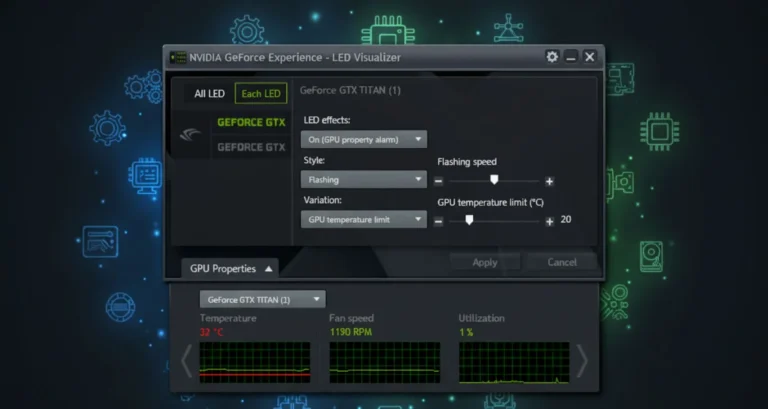The width and height of the screenshot is (768, 409).
Task: Click the NVIDIA claw logo in sidebar
Action: pos(191,134)
